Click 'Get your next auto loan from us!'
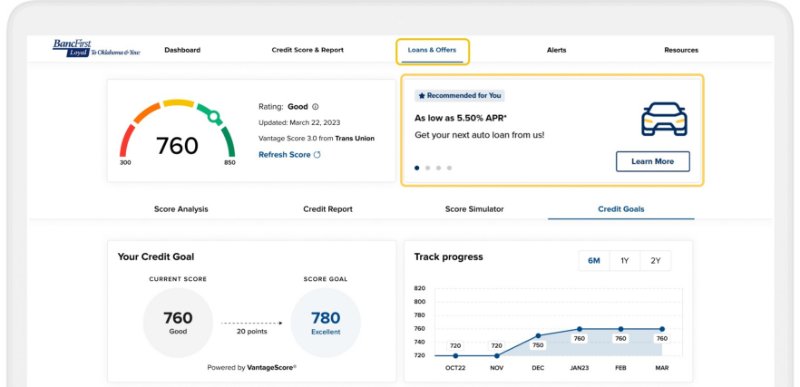 479,135
